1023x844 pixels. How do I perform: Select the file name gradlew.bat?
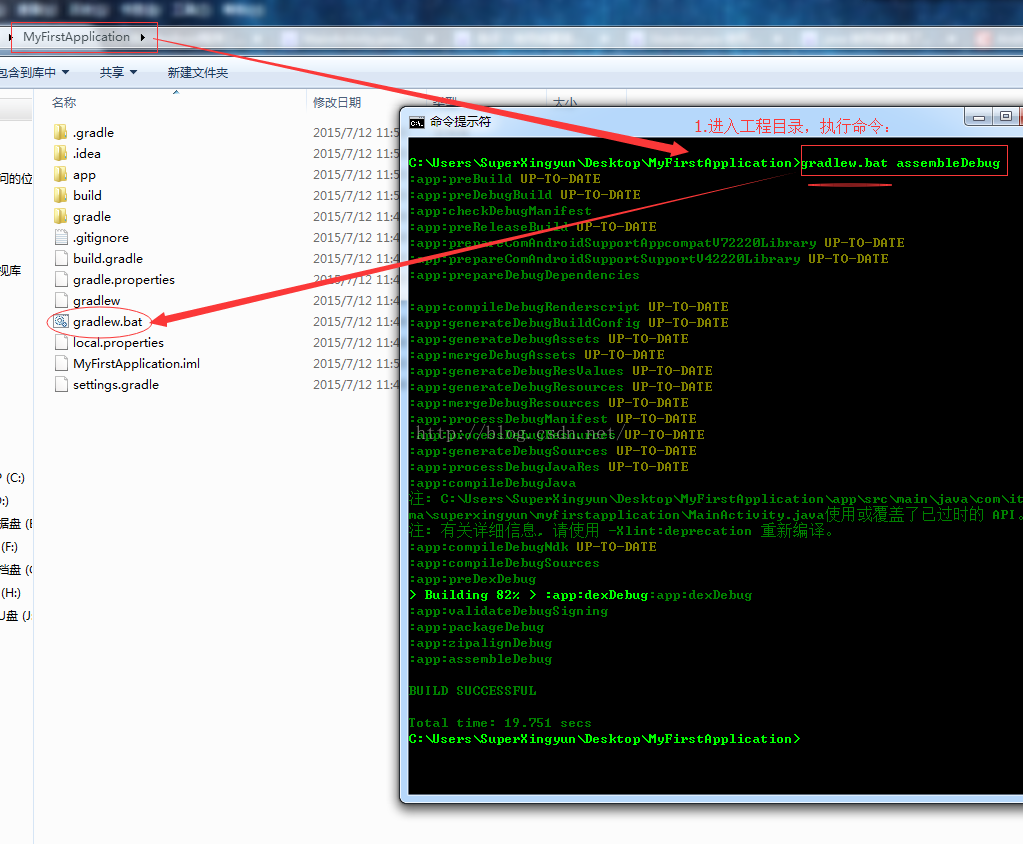pos(108,322)
